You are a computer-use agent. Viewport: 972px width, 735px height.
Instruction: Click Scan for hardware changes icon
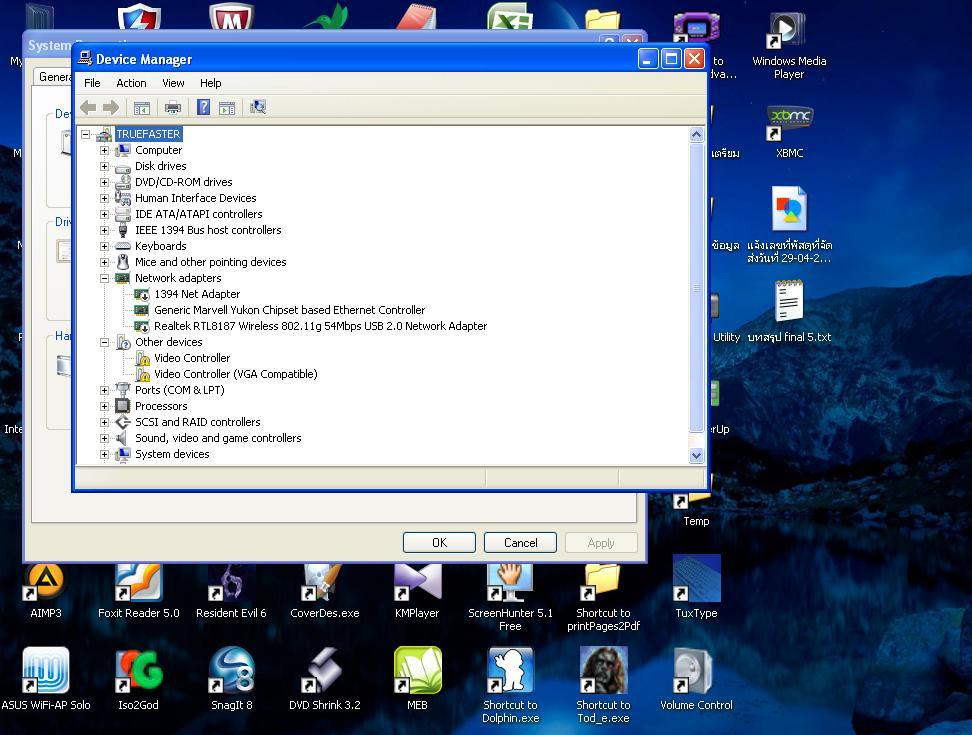click(258, 108)
